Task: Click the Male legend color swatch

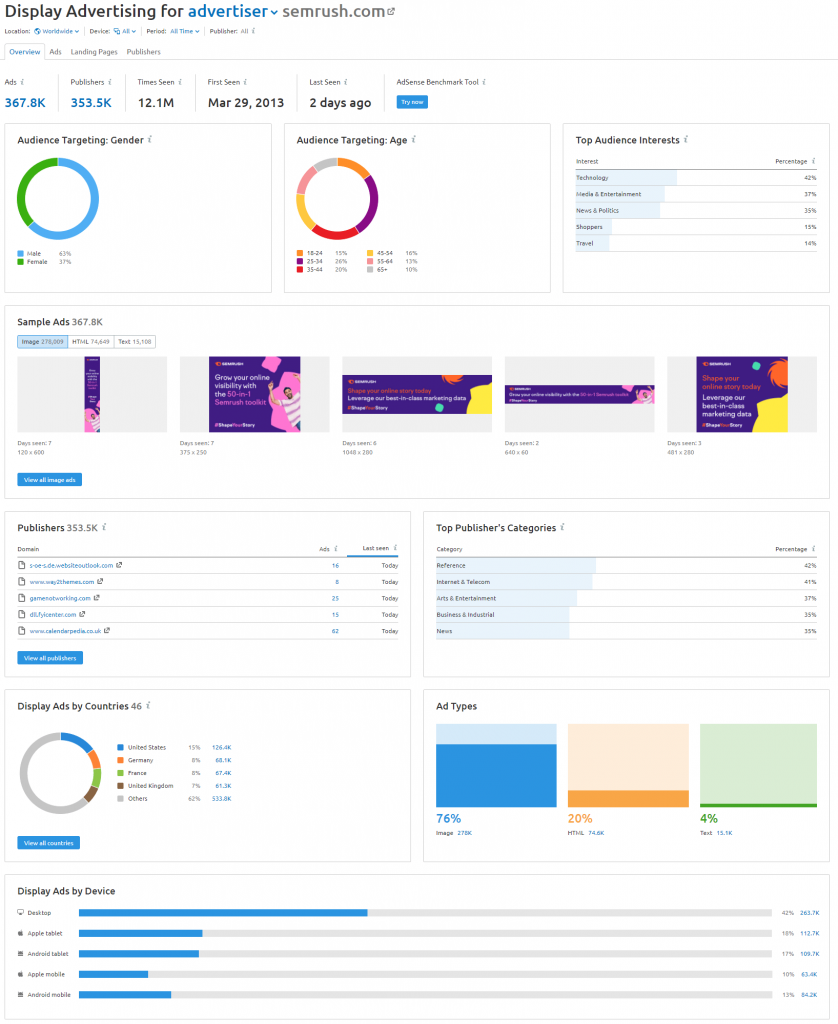Action: [20, 253]
